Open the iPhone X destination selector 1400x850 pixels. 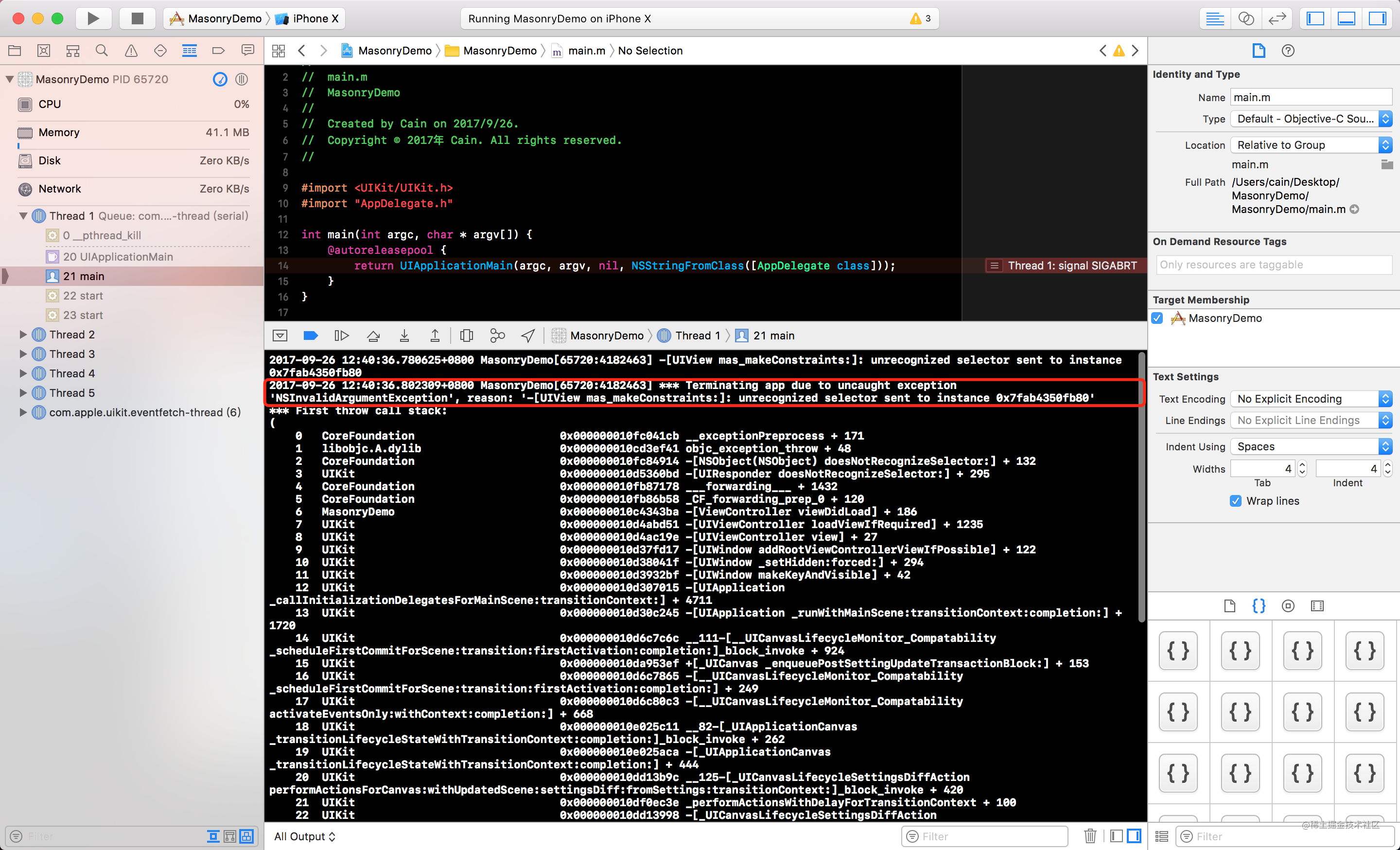point(307,18)
